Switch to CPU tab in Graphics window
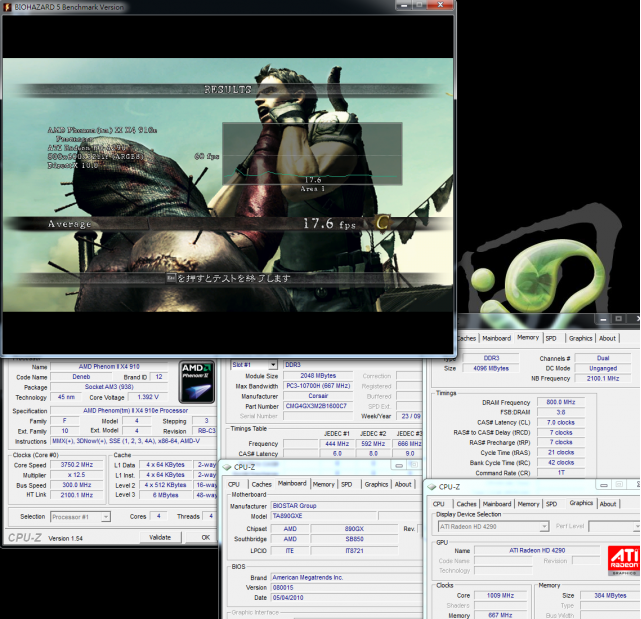641x619 pixels. tap(439, 504)
